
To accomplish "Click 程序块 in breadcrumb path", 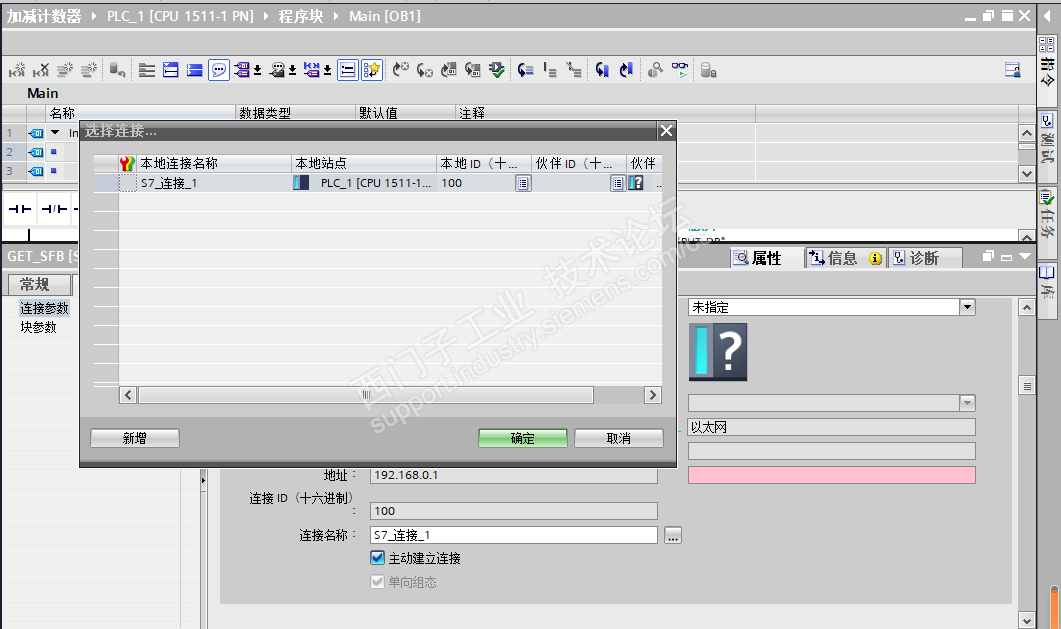I will tap(301, 16).
